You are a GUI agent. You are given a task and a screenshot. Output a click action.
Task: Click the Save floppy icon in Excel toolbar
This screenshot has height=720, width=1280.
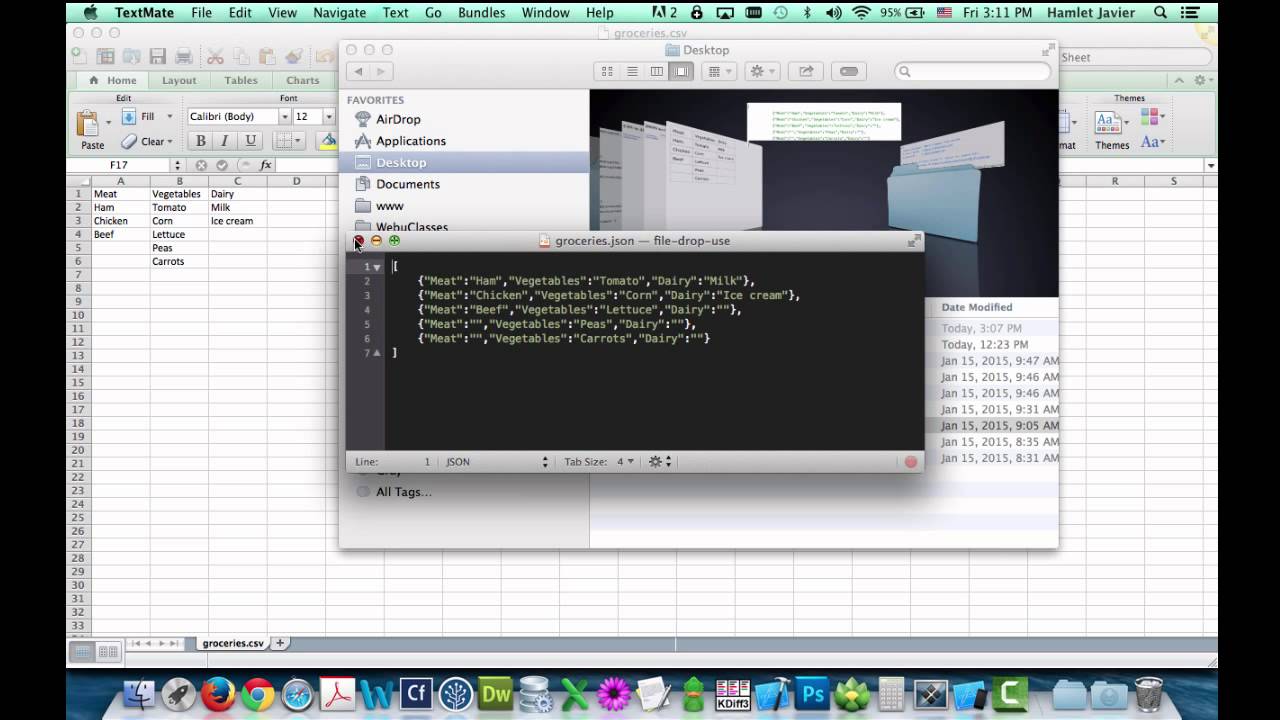click(x=158, y=57)
